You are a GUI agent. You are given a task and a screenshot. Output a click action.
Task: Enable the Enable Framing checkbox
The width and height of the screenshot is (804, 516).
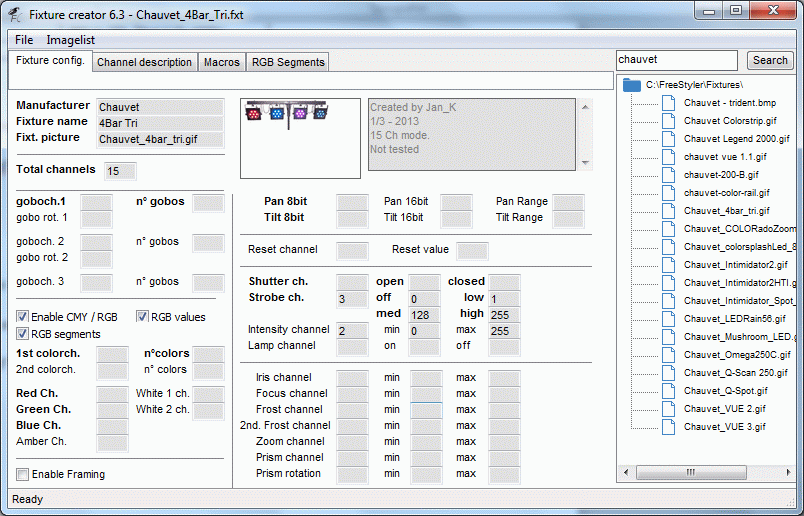tap(22, 474)
